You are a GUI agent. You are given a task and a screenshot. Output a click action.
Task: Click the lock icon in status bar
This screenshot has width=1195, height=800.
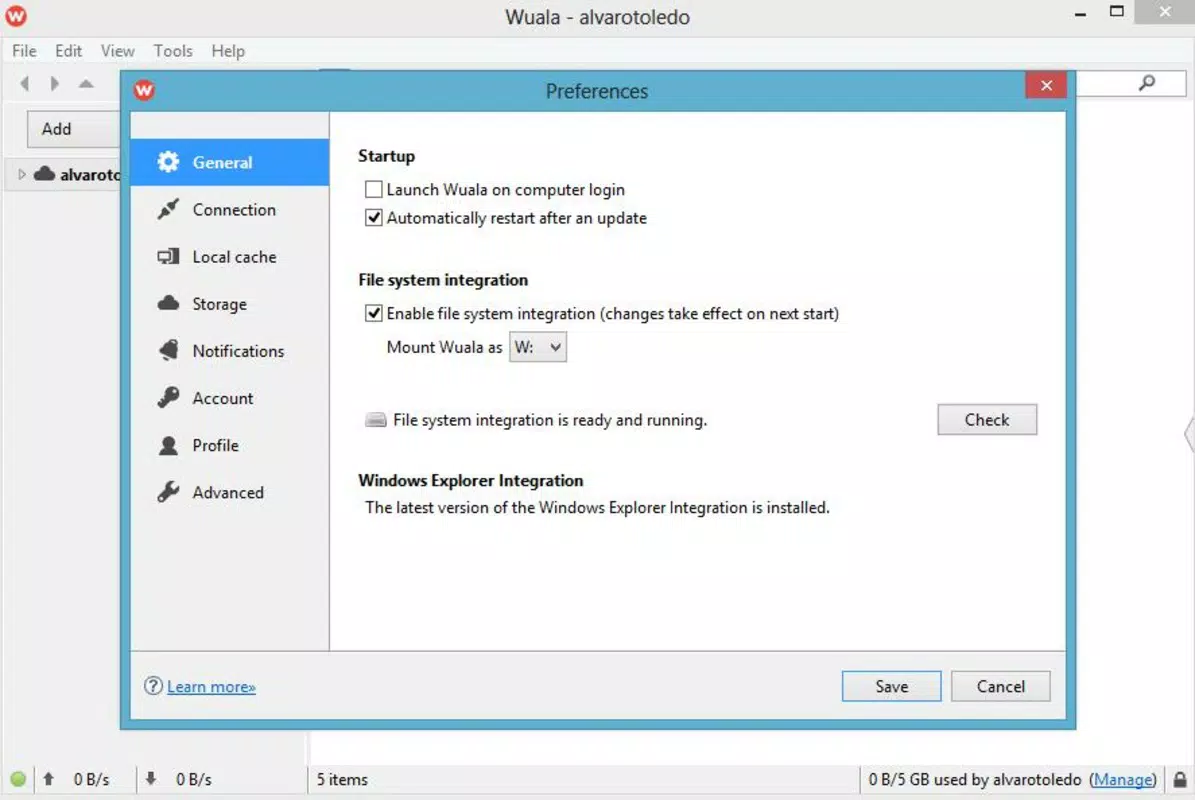tap(1180, 779)
